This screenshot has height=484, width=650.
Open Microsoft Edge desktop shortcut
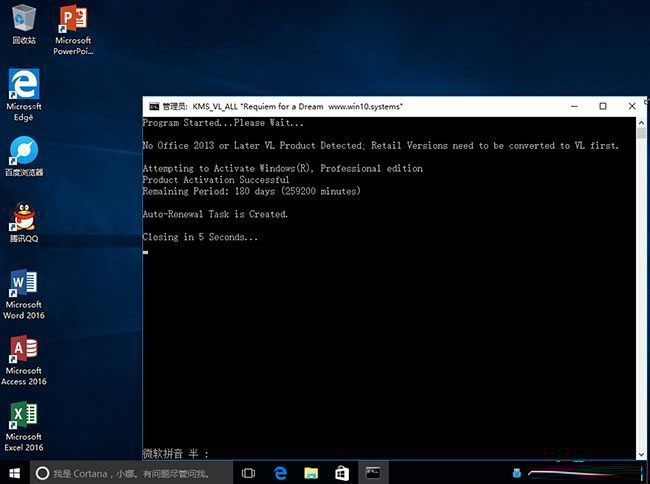click(24, 84)
